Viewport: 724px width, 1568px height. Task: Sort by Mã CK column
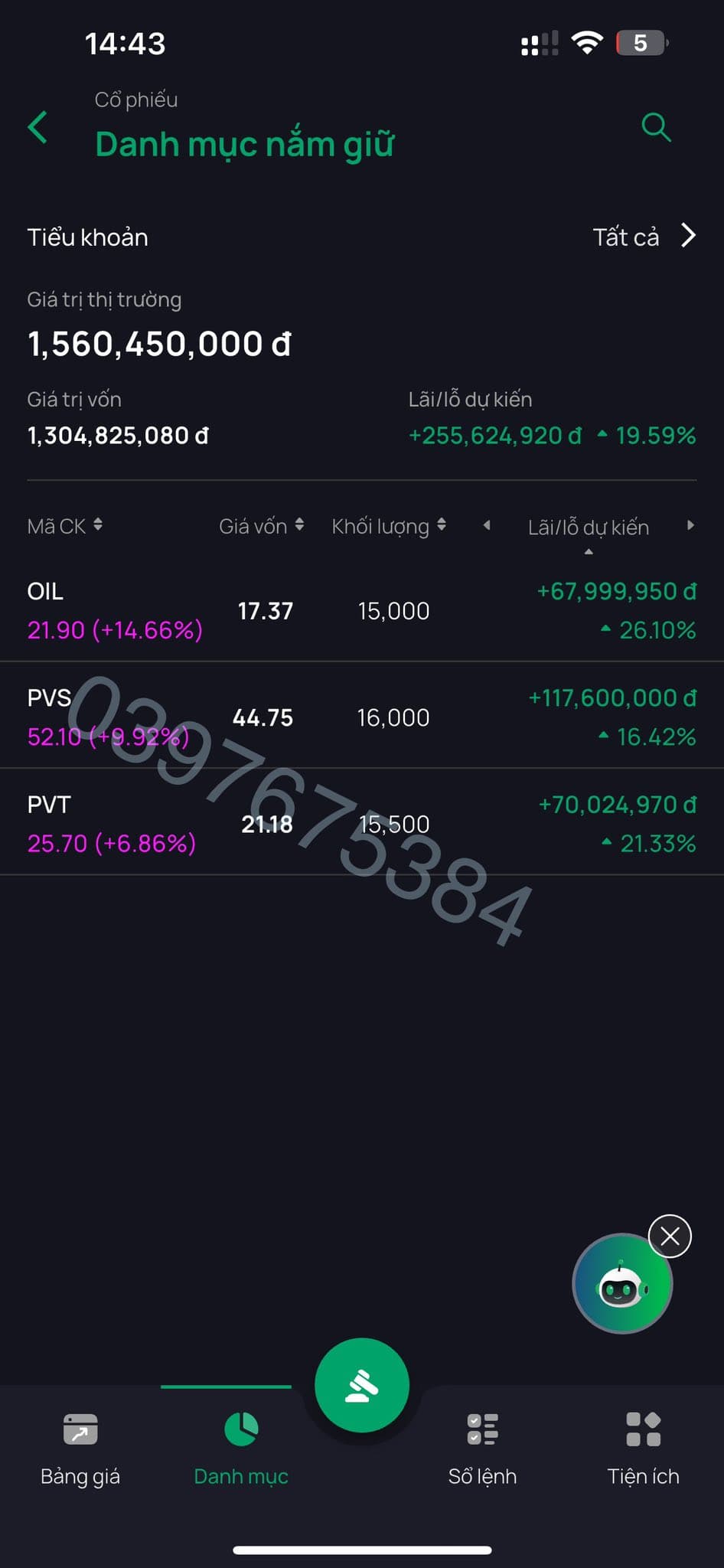tap(65, 526)
